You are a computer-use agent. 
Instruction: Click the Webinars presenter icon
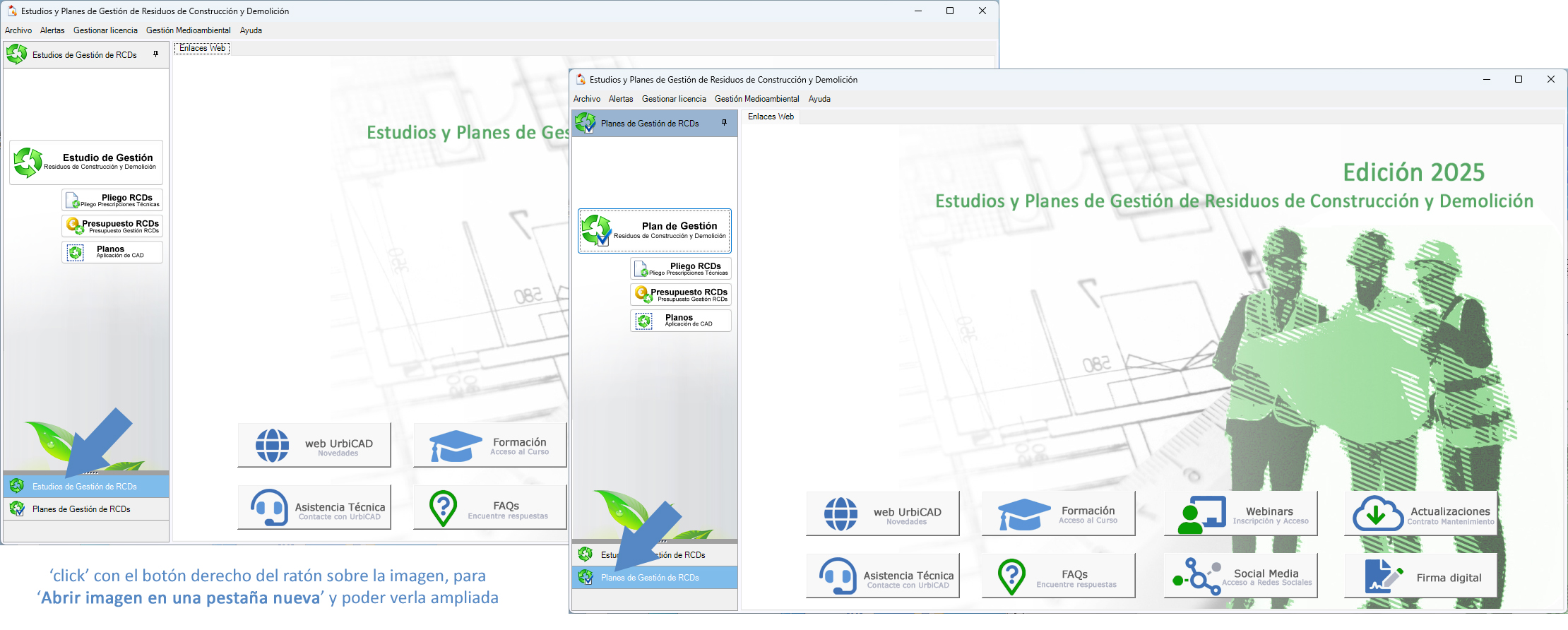(1201, 514)
